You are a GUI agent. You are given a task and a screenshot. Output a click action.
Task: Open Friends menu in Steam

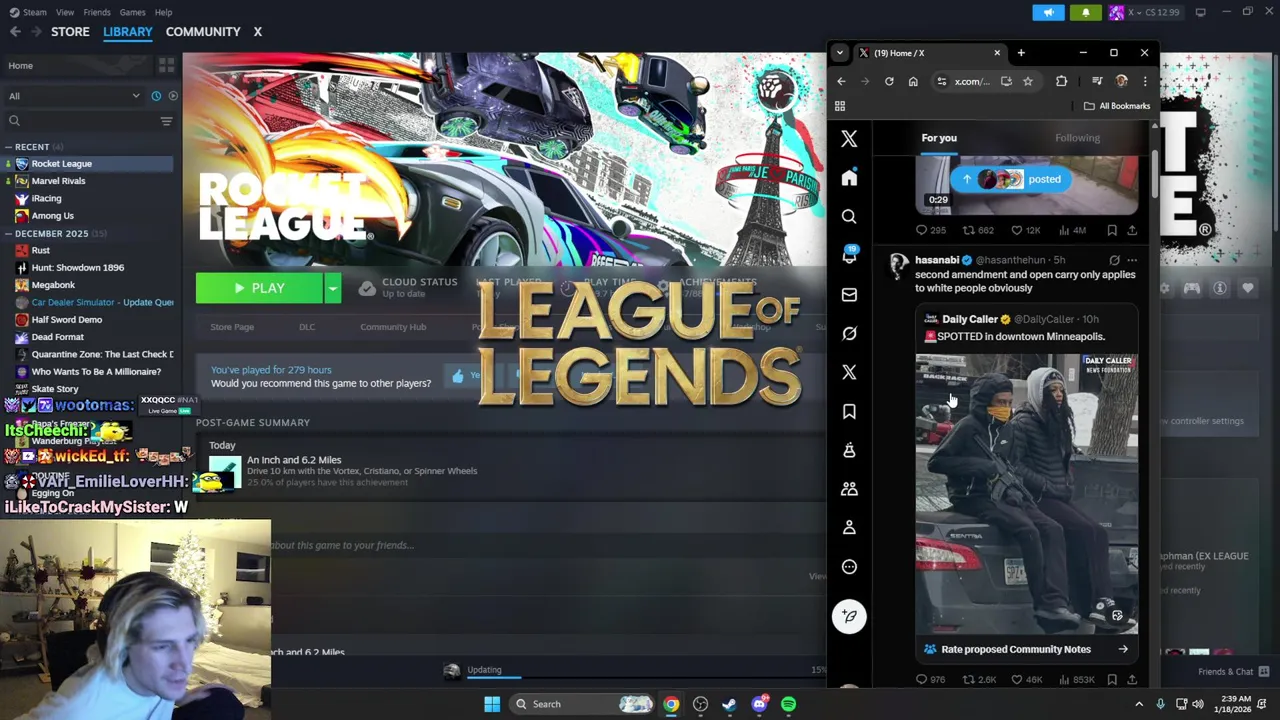(x=97, y=12)
